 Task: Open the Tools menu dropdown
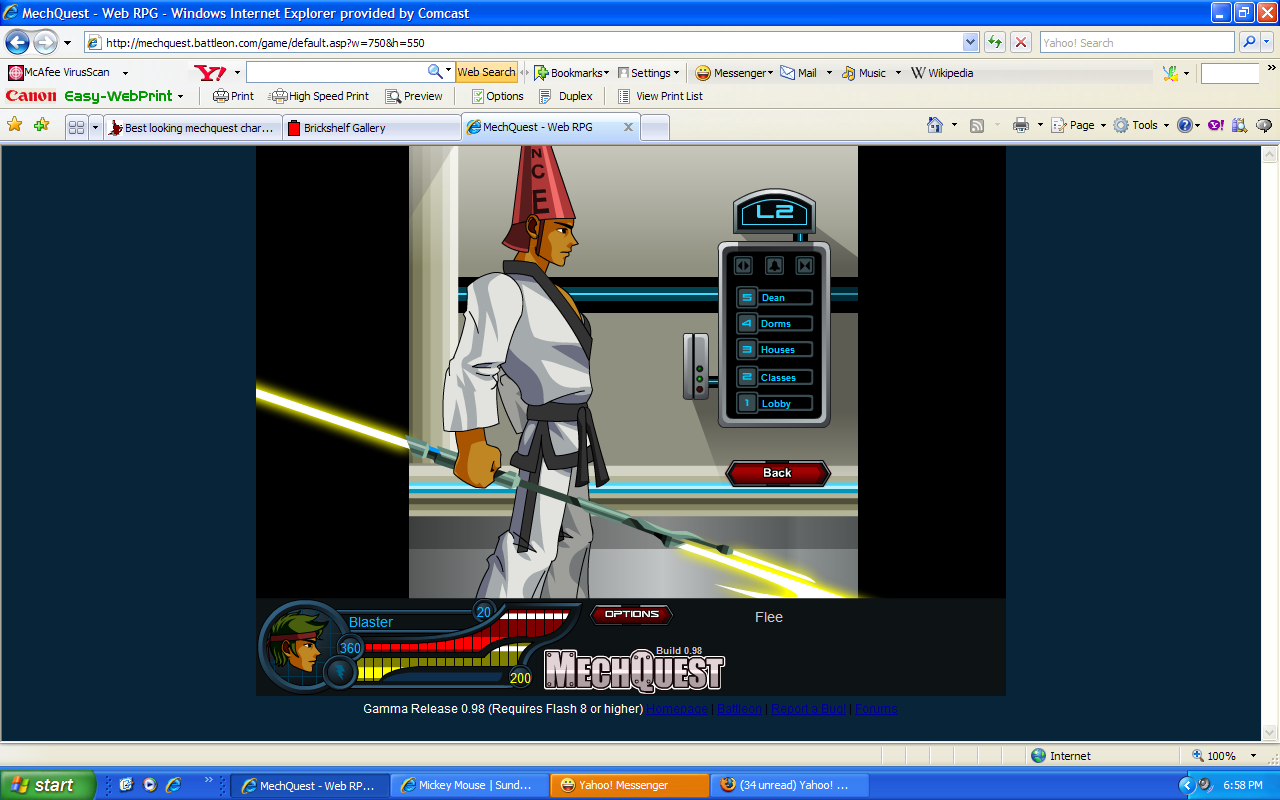pos(1166,126)
